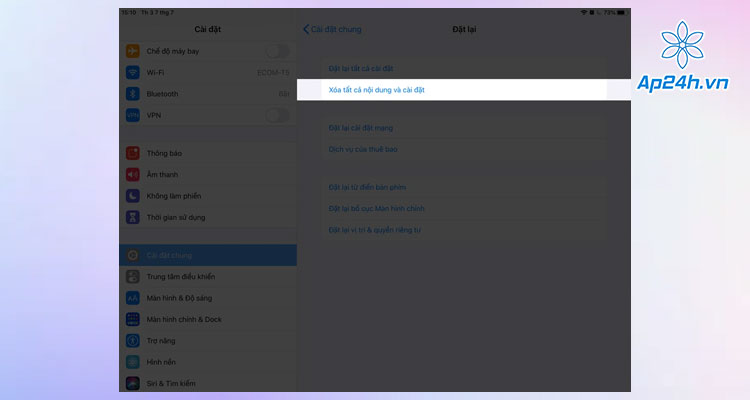The image size is (750, 400).
Task: Open Màn hình & Độ sáng row label
Action: click(179, 298)
